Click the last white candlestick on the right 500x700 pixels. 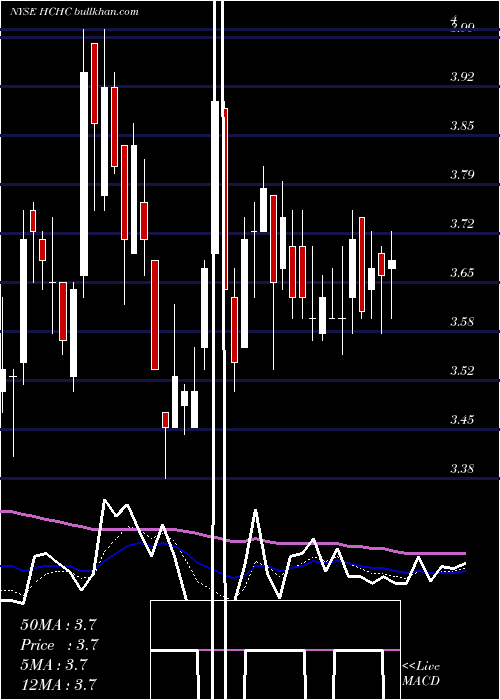click(392, 264)
